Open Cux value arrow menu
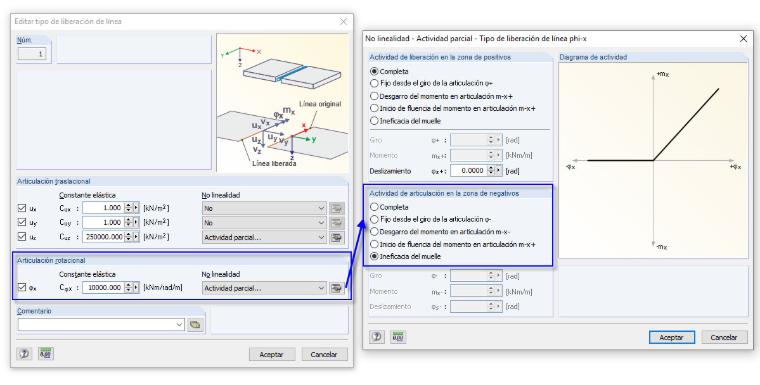Viewport: 760px width, 385px height. click(x=136, y=208)
